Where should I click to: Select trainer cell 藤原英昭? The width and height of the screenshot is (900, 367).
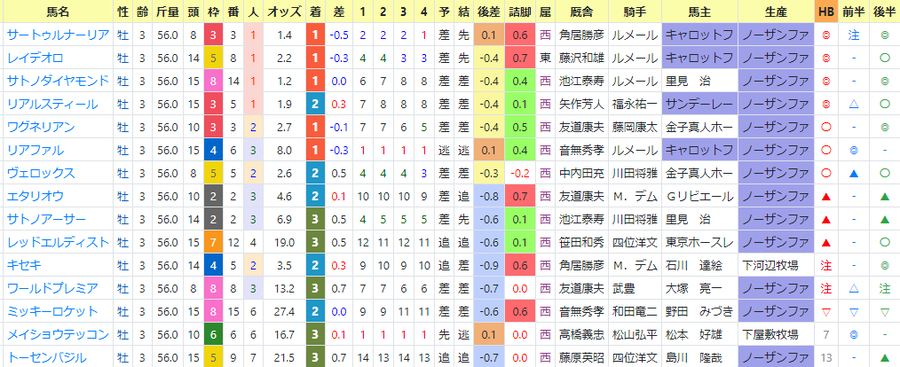582,357
